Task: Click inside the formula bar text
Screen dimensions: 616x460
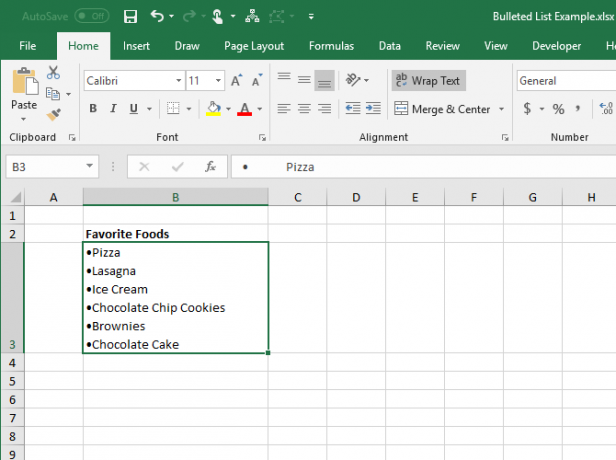Action: click(x=424, y=167)
